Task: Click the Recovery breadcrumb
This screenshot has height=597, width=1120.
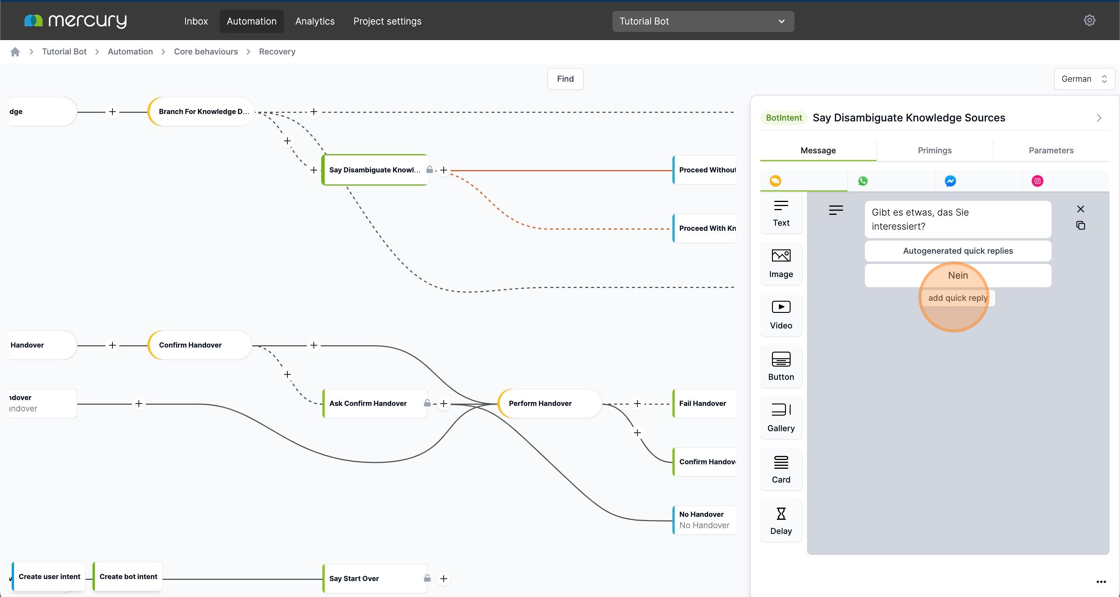Action: [x=277, y=51]
